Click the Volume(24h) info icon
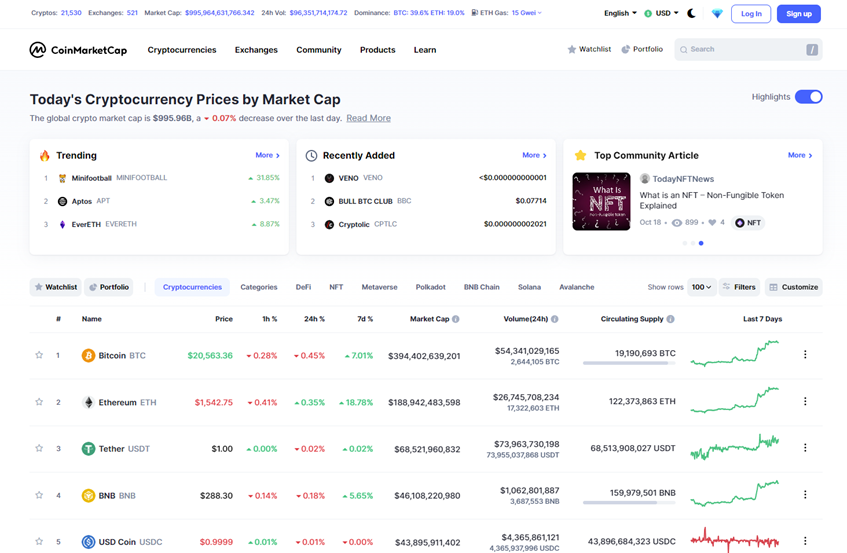The width and height of the screenshot is (847, 553). click(x=555, y=319)
